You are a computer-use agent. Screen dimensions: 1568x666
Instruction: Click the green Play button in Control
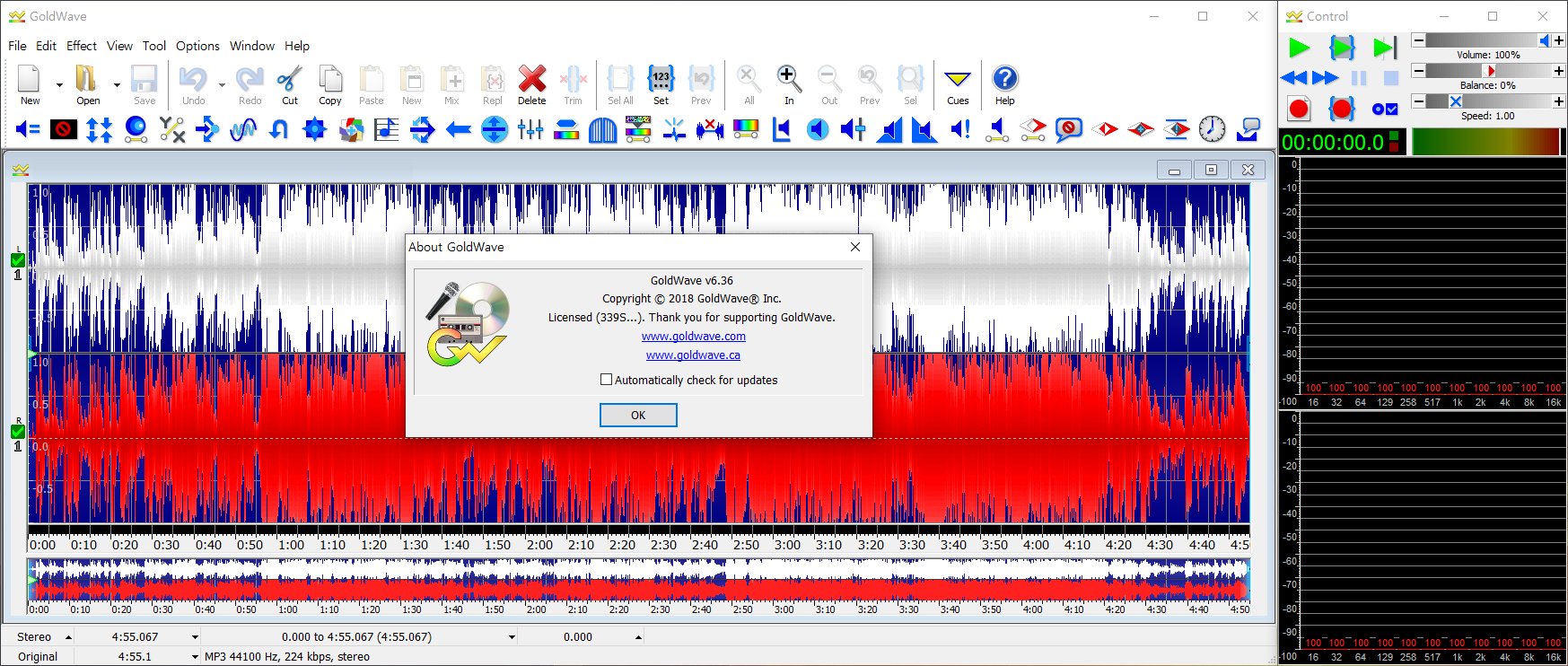pos(1299,48)
